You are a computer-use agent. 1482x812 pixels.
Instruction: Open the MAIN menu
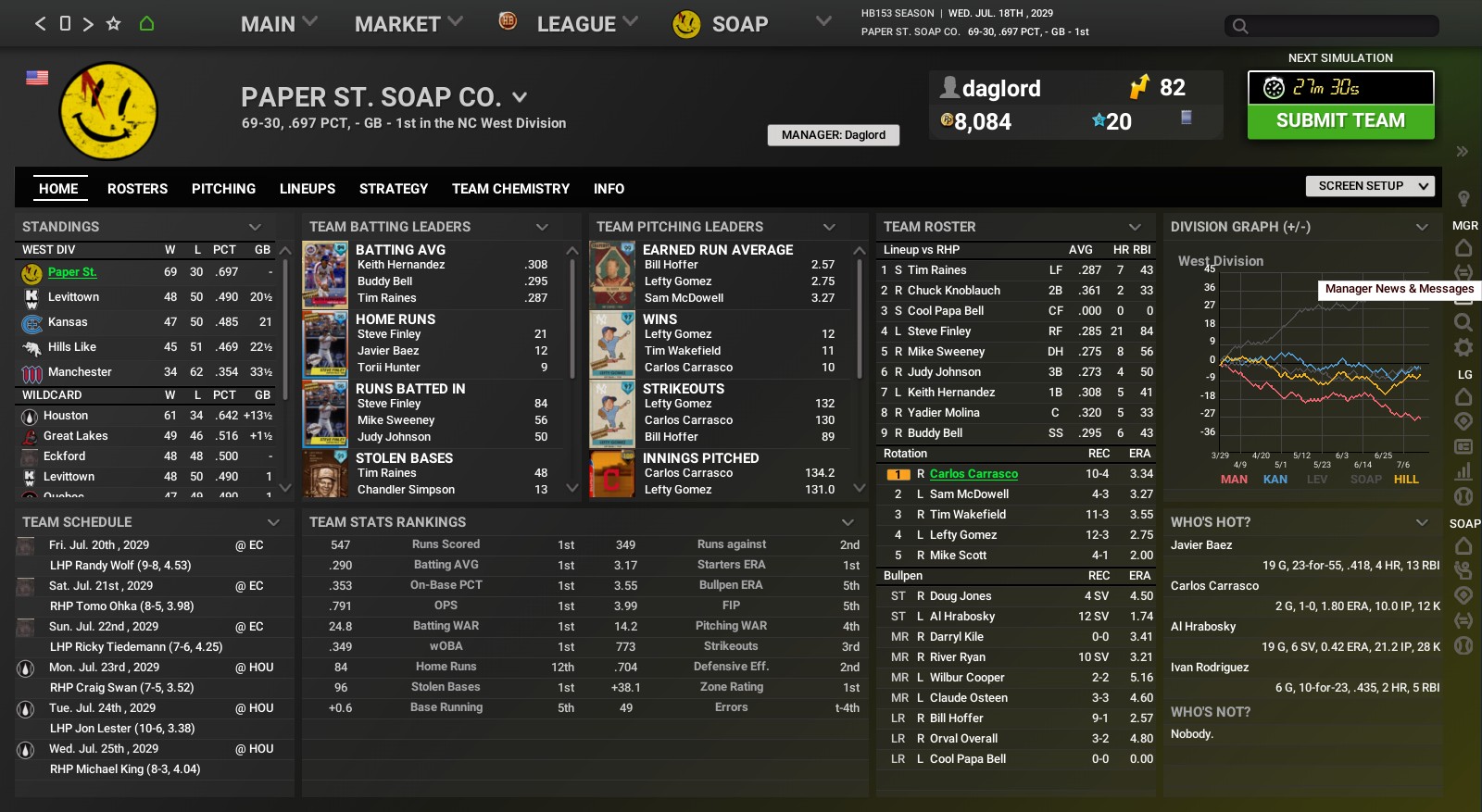point(279,24)
